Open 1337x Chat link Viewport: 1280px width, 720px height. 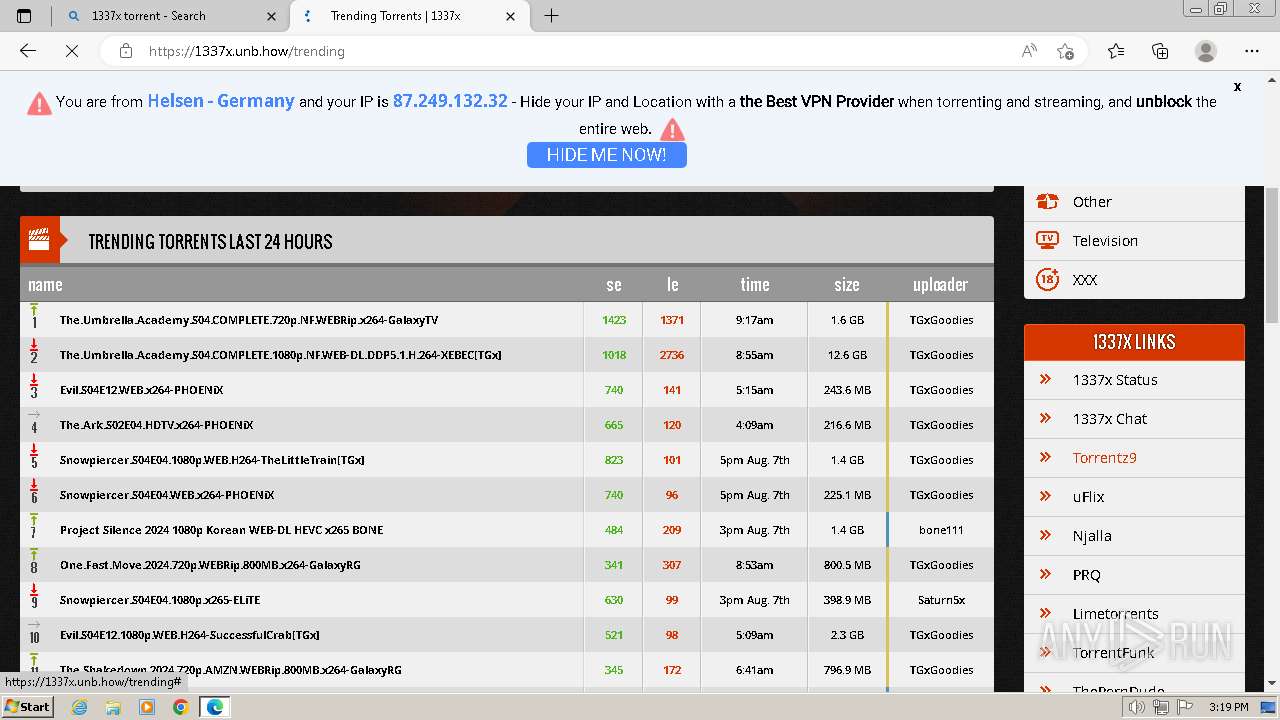coord(1110,419)
